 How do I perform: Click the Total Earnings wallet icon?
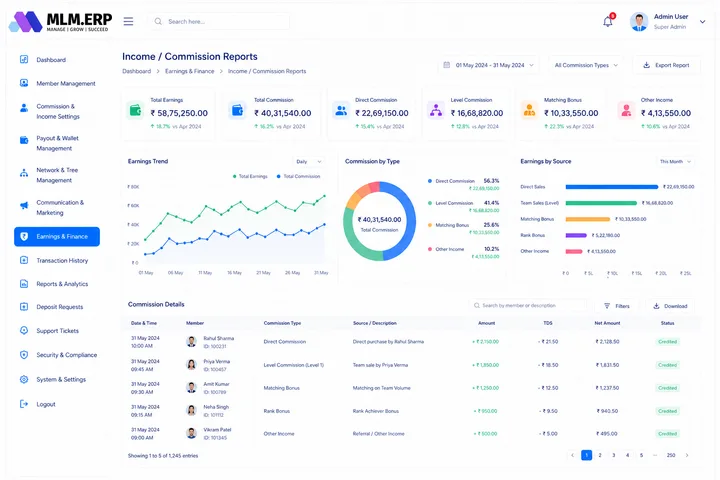(x=135, y=111)
